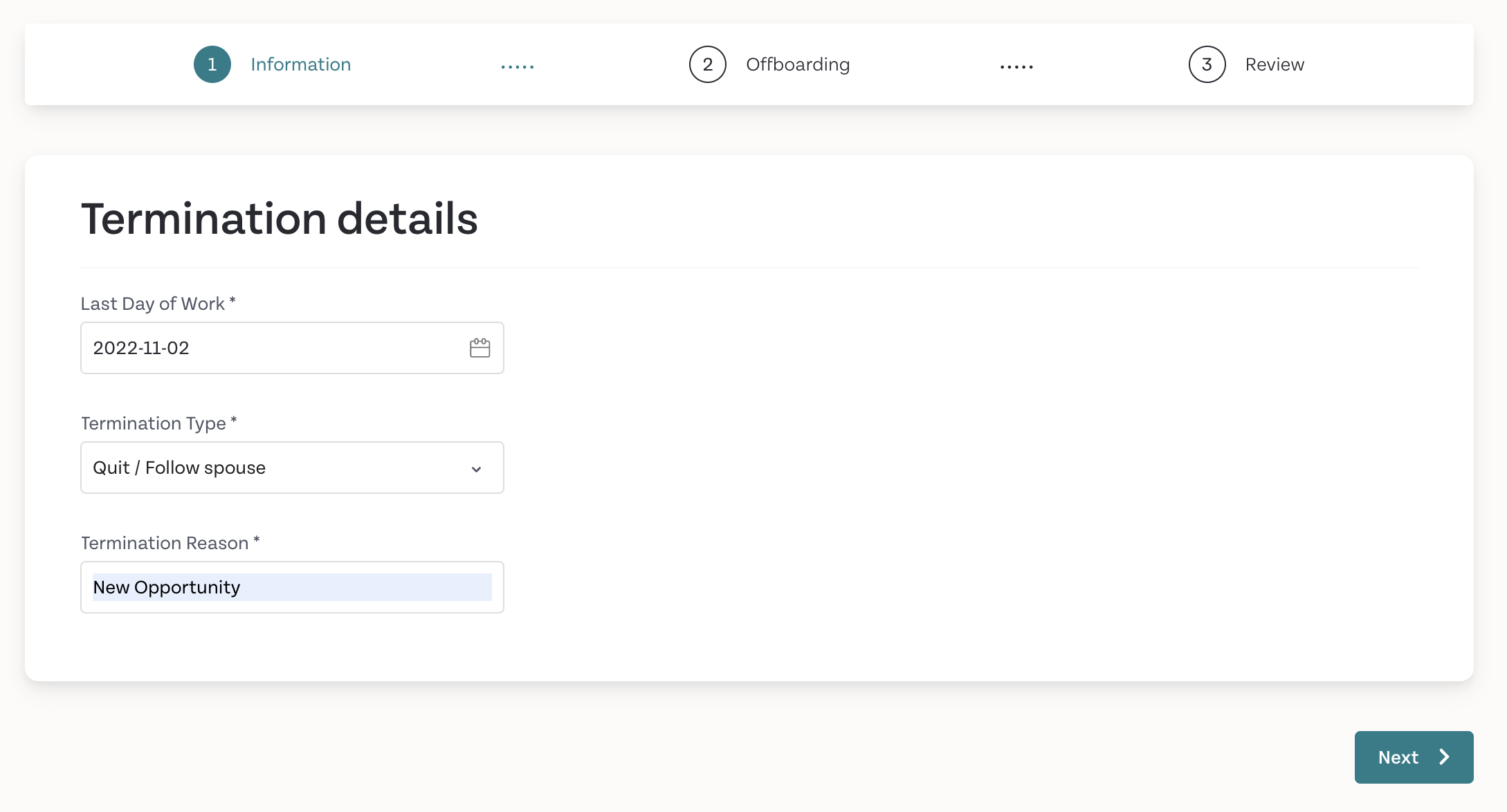
Task: Go to the Information step label
Action: 300,64
